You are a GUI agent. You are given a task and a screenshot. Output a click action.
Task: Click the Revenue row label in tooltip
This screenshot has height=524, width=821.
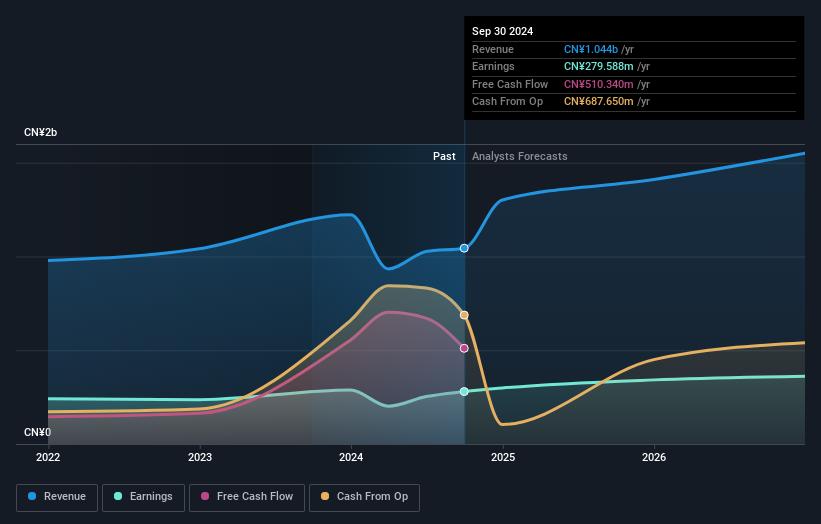tap(493, 49)
